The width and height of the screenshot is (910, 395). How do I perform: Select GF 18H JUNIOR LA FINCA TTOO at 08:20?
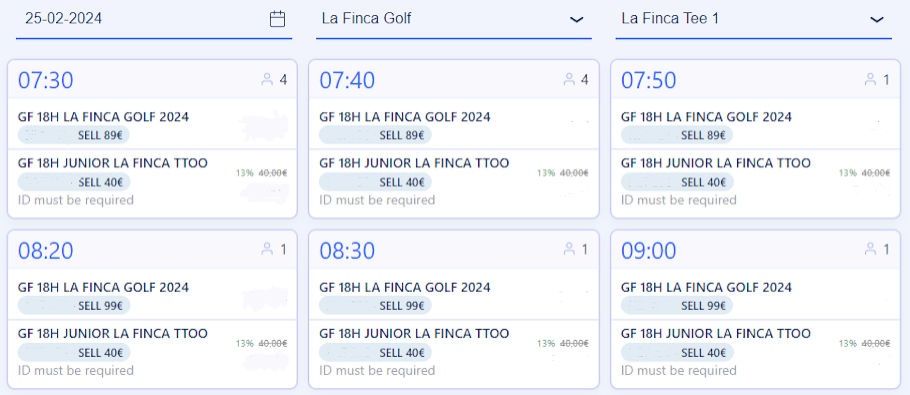(113, 334)
